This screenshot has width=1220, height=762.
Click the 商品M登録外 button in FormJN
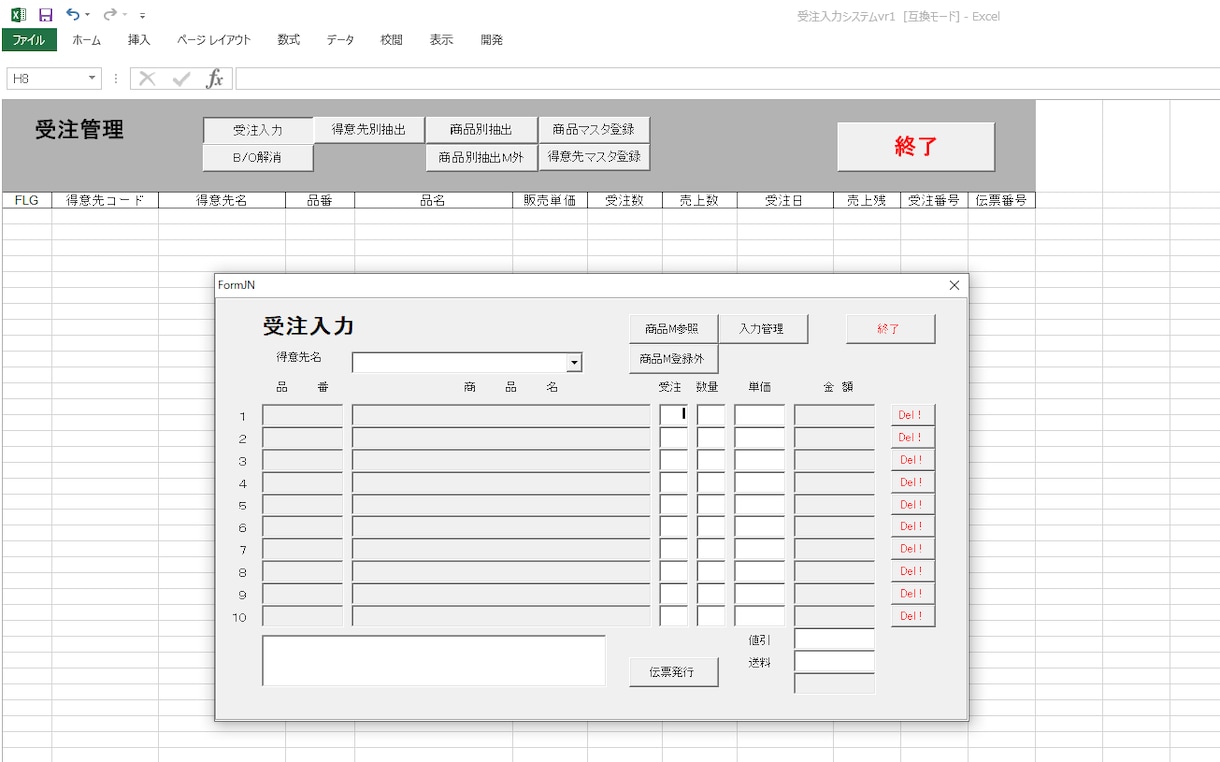click(673, 358)
